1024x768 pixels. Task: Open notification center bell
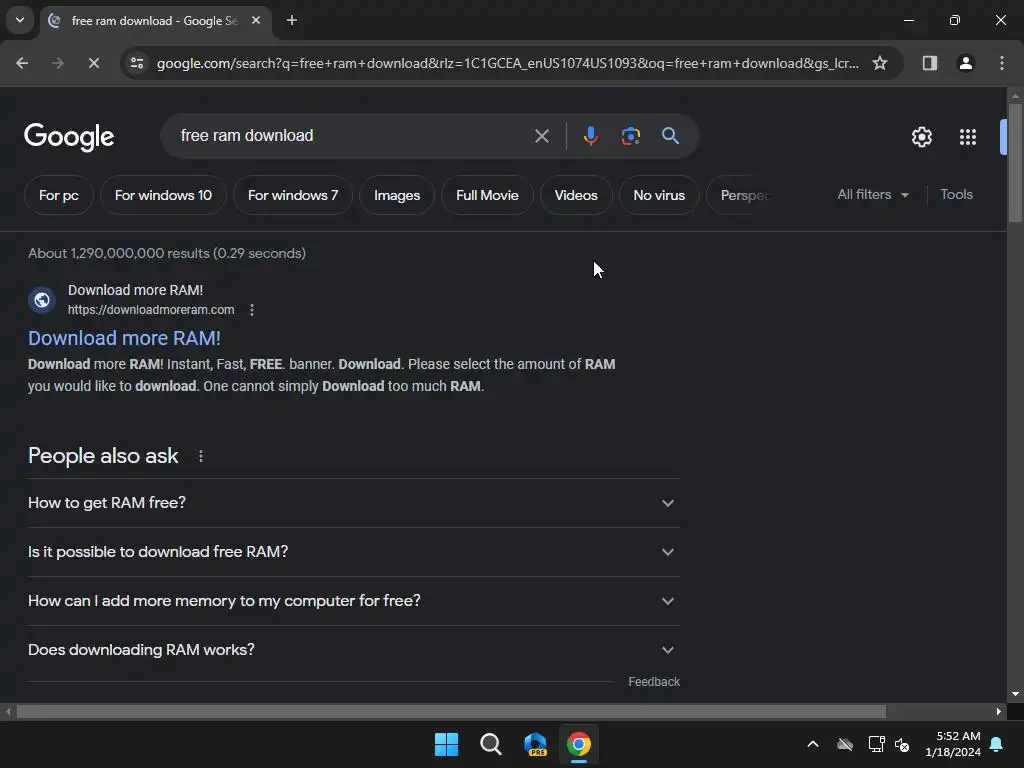click(996, 744)
